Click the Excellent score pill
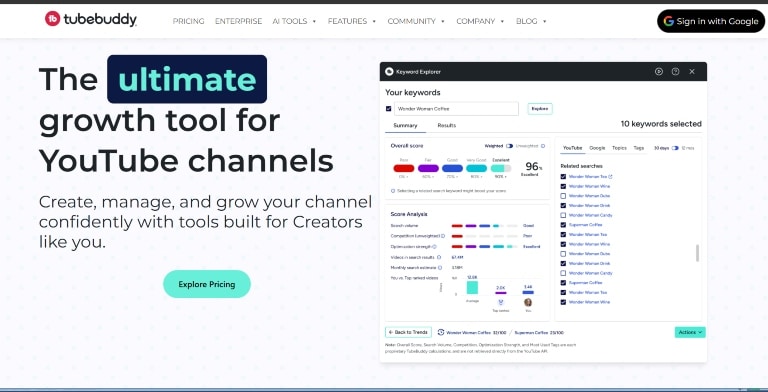The width and height of the screenshot is (768, 392). (501, 168)
